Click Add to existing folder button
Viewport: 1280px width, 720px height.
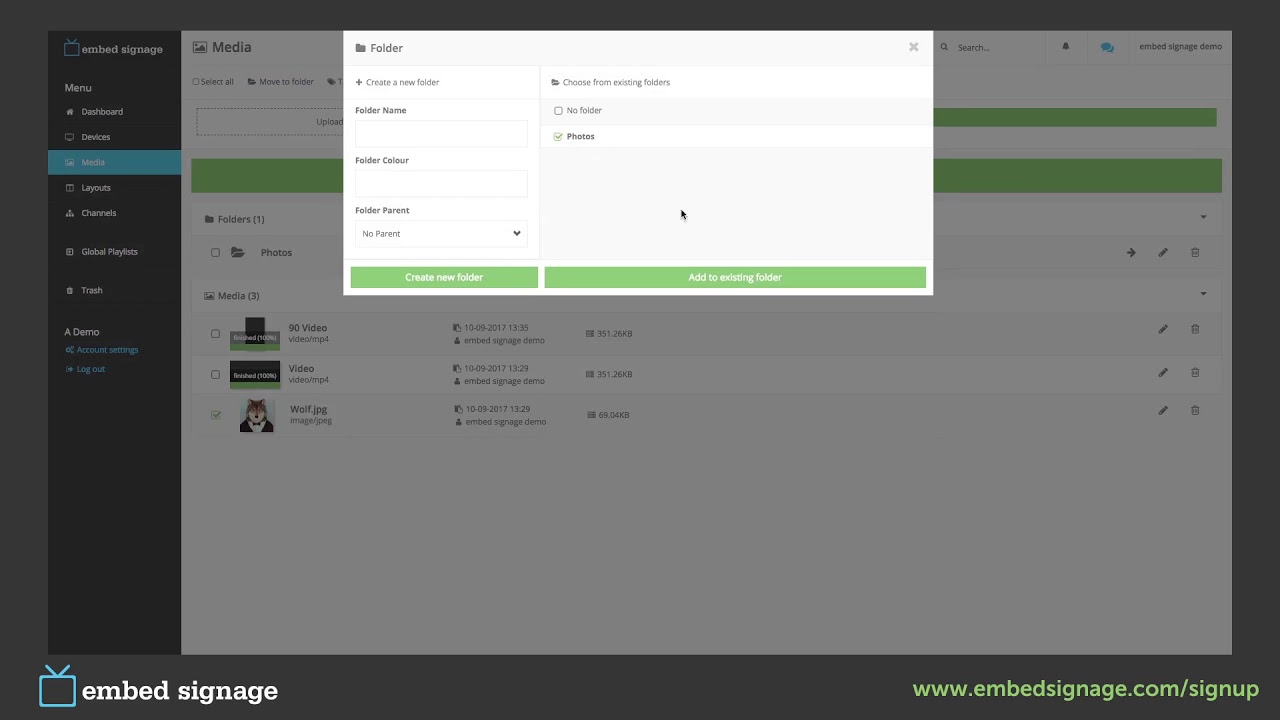point(735,277)
